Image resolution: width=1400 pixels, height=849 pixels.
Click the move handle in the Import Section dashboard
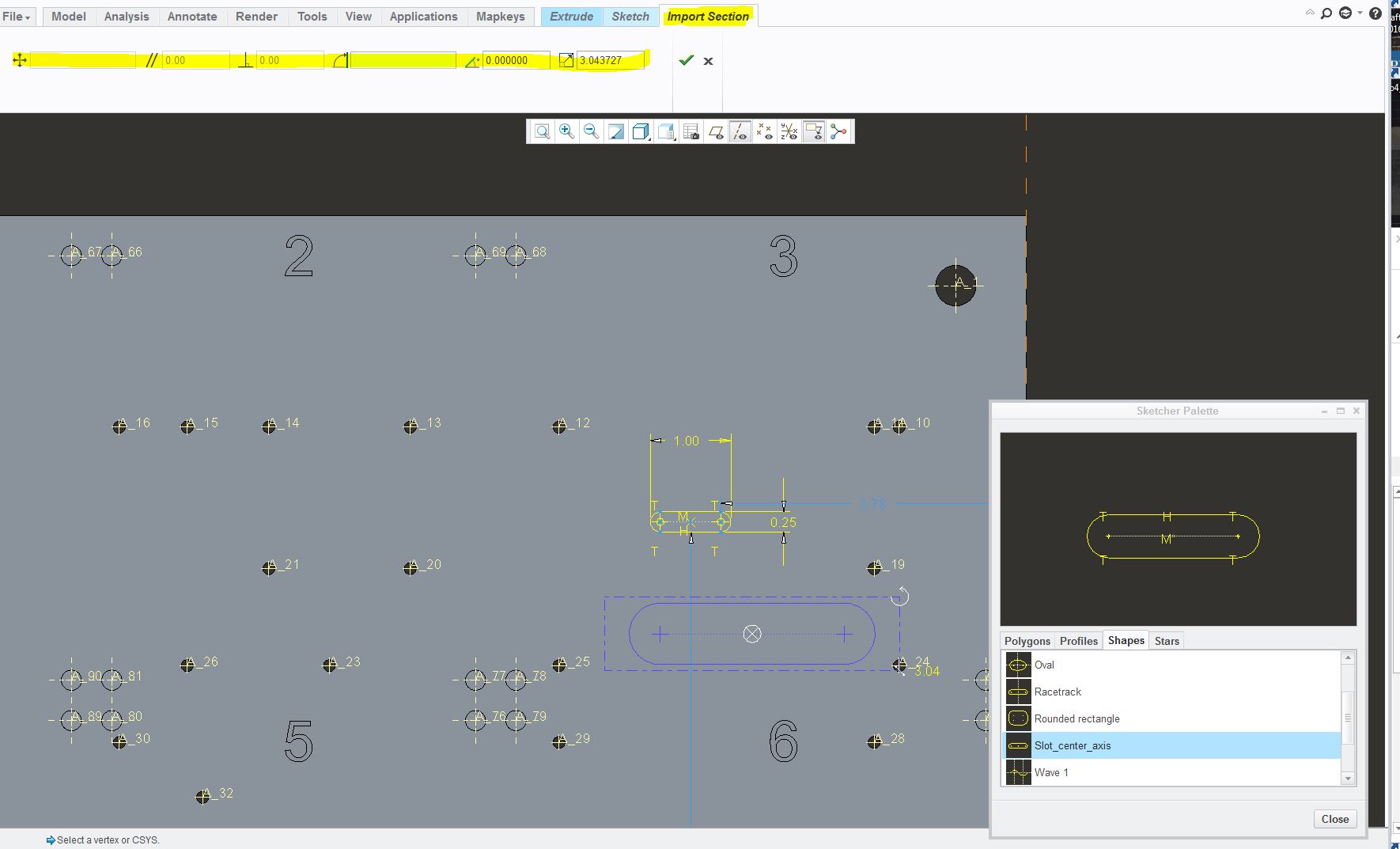tap(19, 59)
